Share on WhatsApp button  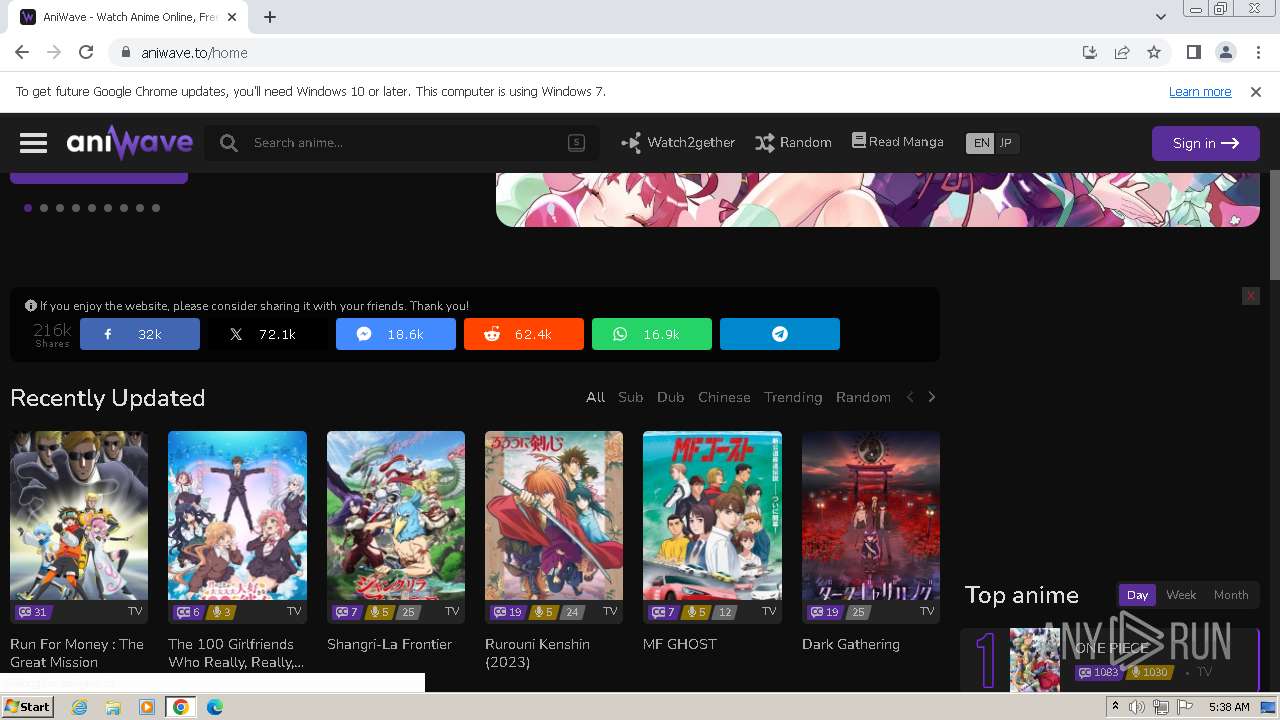point(652,334)
